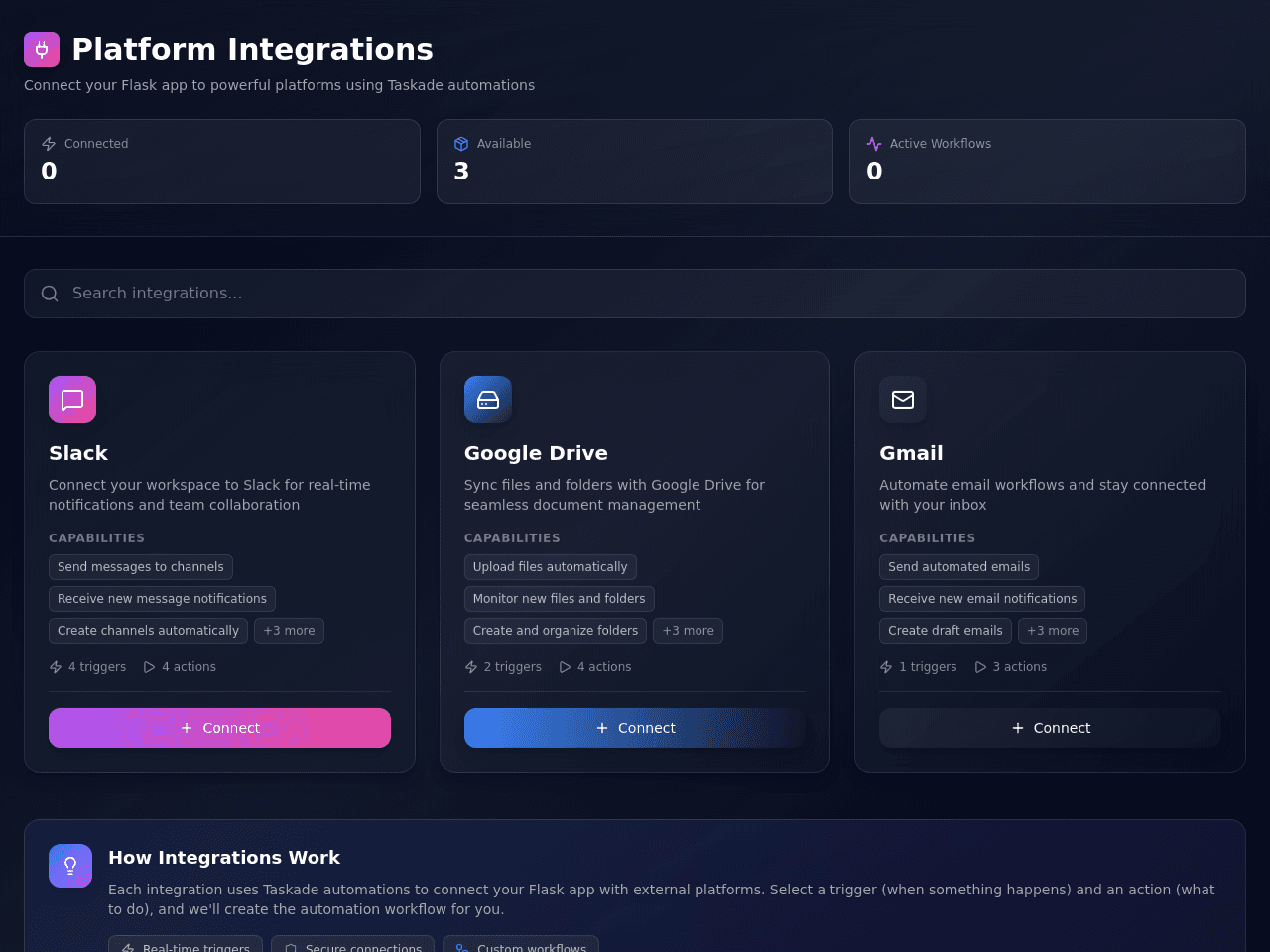This screenshot has height=952, width=1270.
Task: Click the triggers bolt icon in Slack card
Action: [56, 667]
